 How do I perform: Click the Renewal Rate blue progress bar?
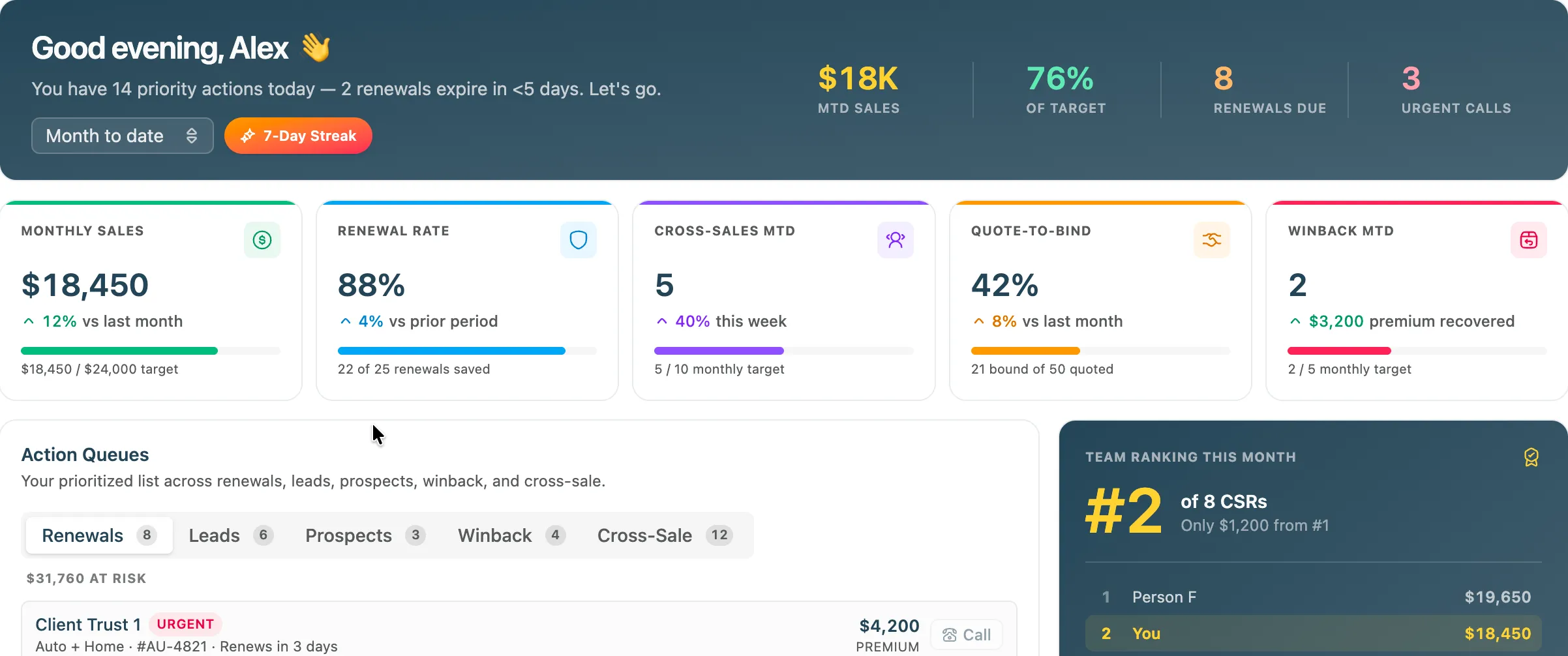coord(451,351)
